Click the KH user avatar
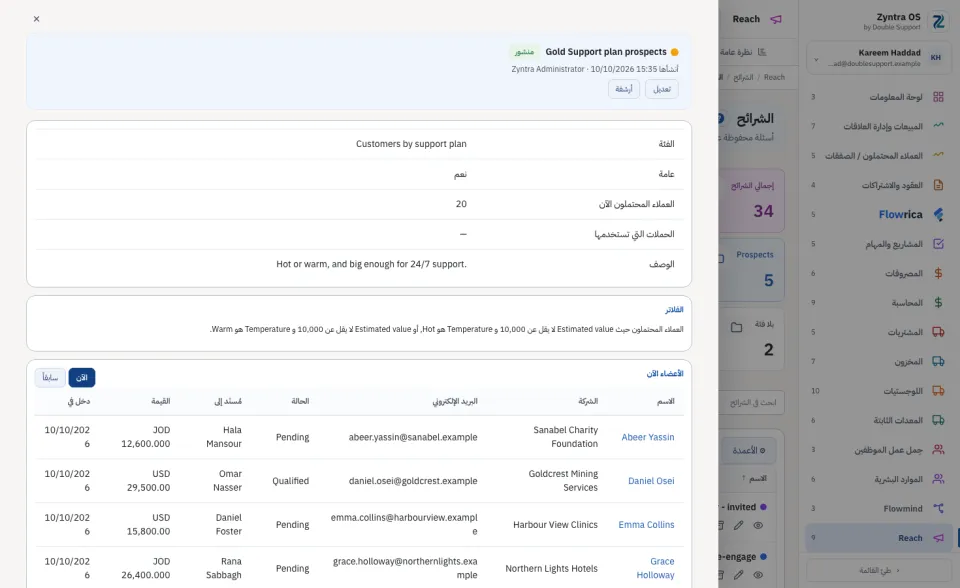 click(x=936, y=58)
